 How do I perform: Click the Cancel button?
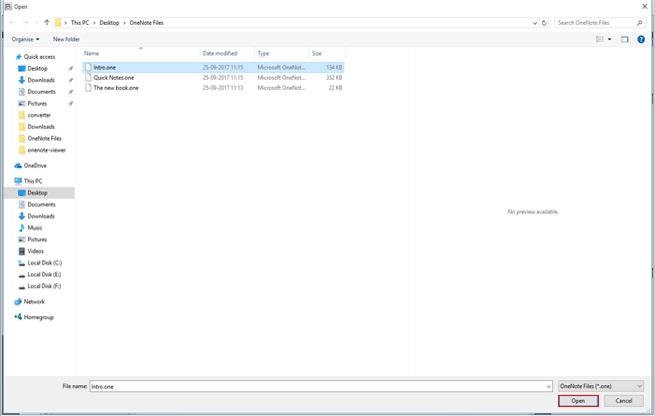624,401
